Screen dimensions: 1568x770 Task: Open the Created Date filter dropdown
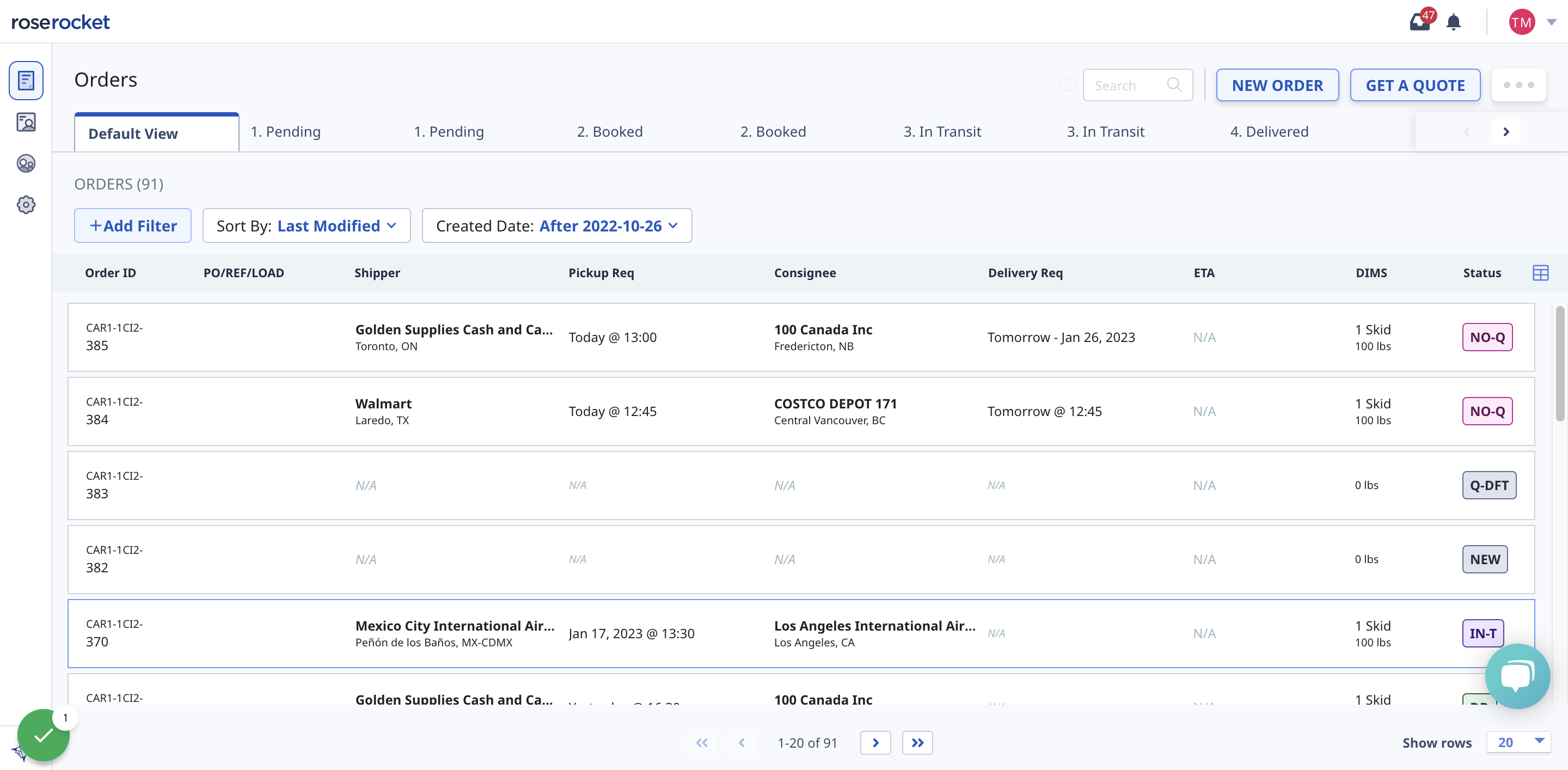(x=556, y=226)
